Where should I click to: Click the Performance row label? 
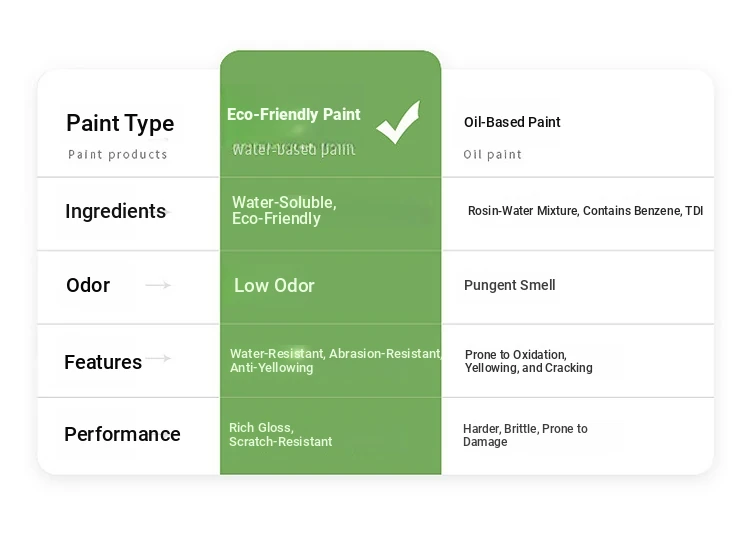122,434
